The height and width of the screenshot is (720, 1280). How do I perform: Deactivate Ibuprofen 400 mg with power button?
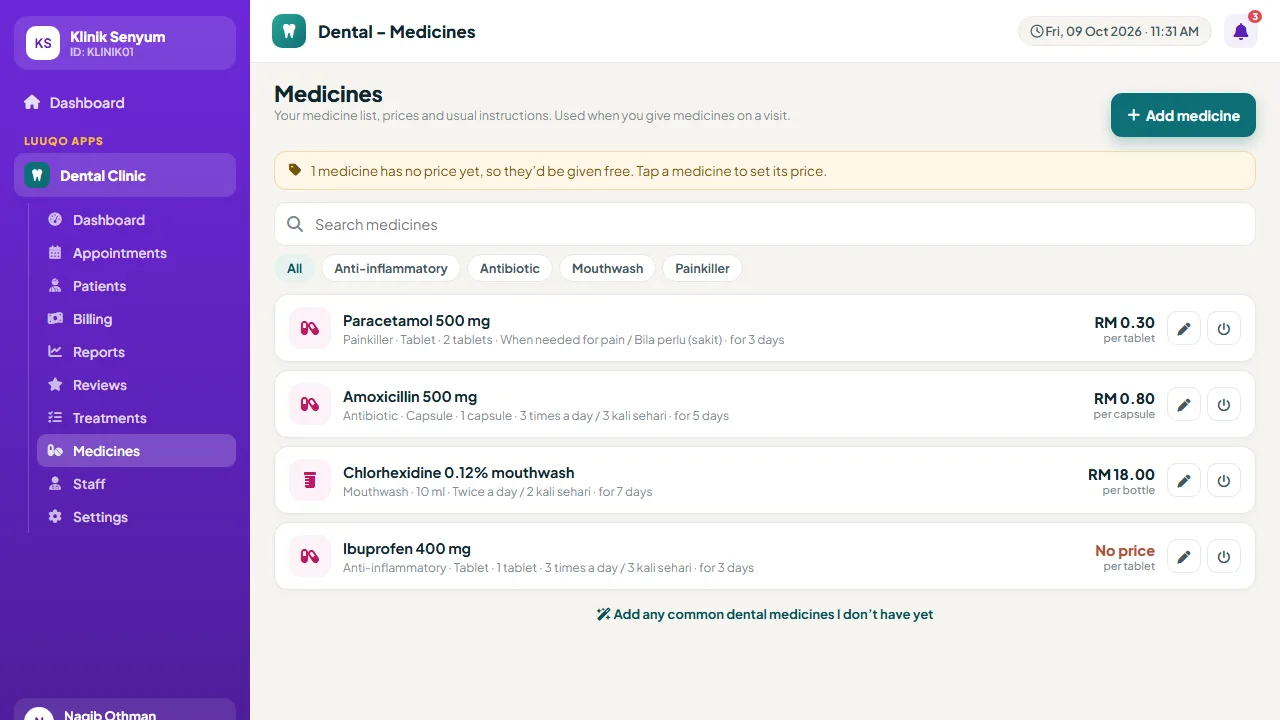click(1224, 556)
